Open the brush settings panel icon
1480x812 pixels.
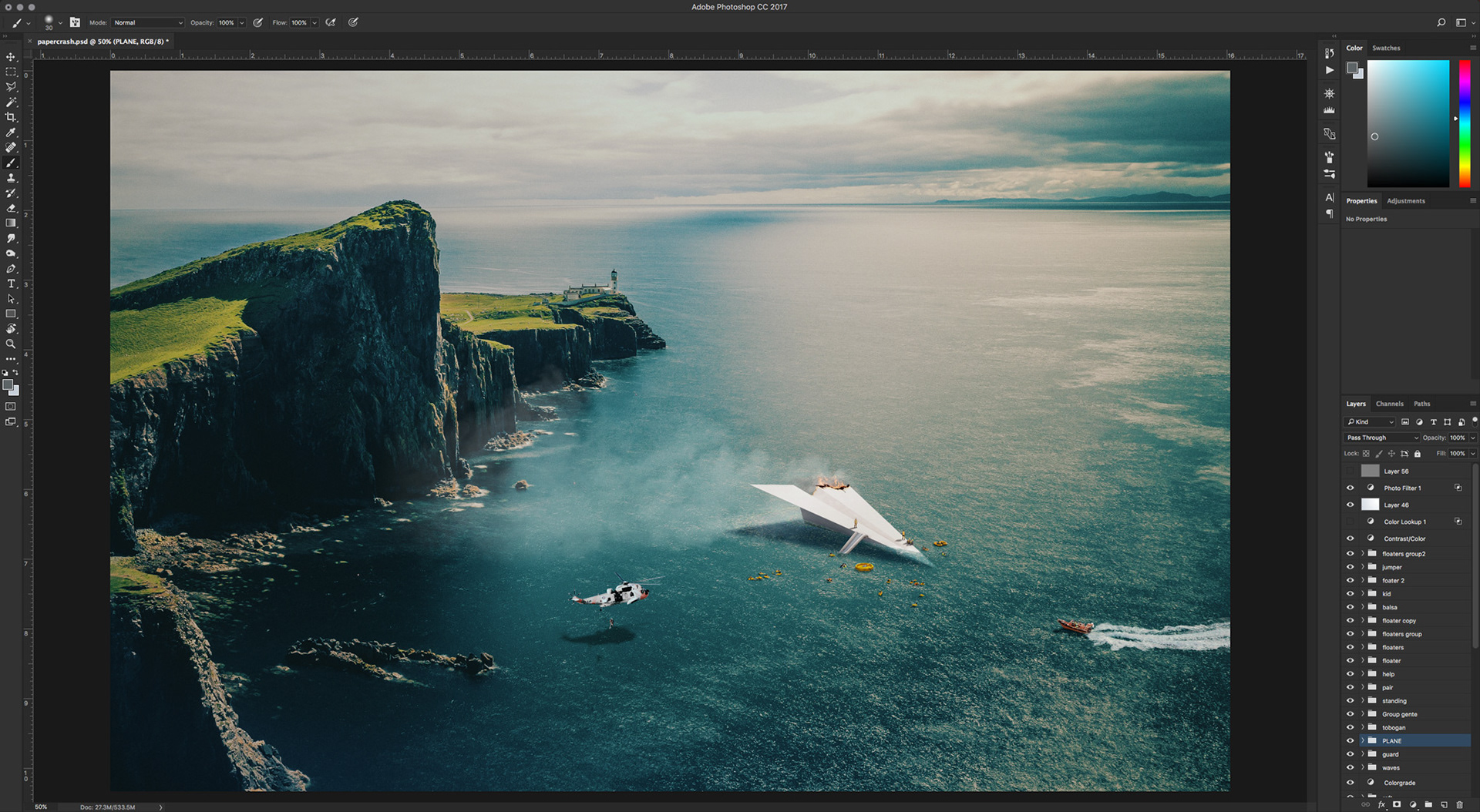75,22
